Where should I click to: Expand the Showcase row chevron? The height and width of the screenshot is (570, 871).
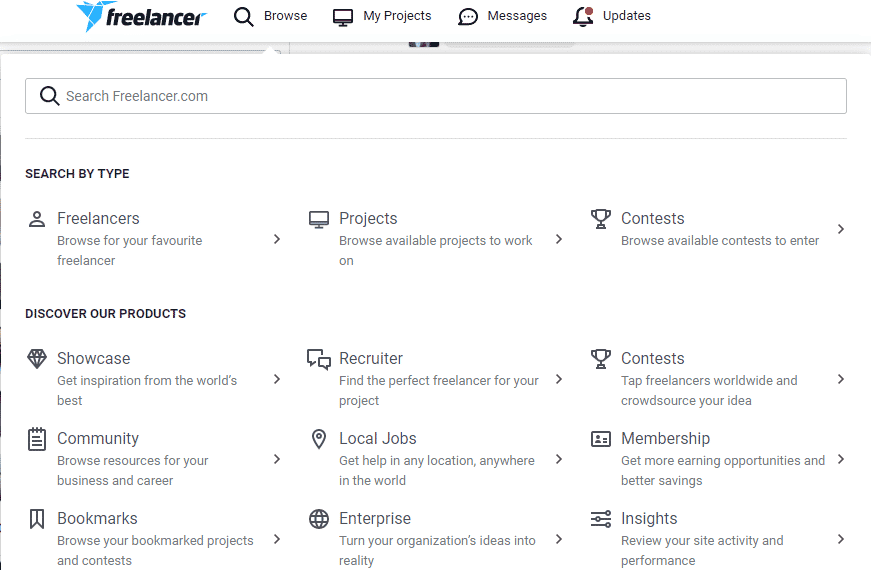(277, 379)
